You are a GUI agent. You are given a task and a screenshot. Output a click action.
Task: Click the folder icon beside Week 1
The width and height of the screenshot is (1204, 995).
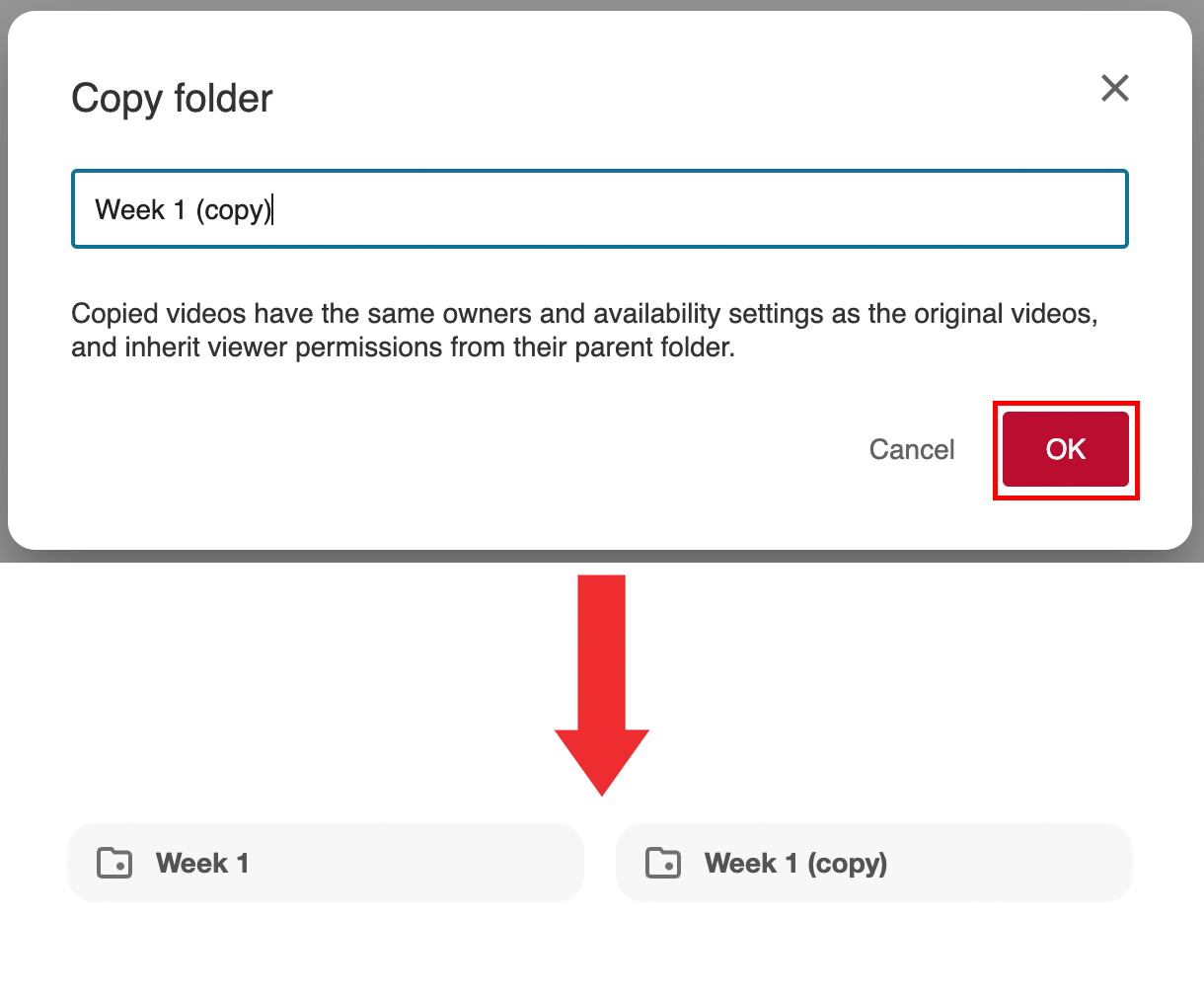pos(114,863)
